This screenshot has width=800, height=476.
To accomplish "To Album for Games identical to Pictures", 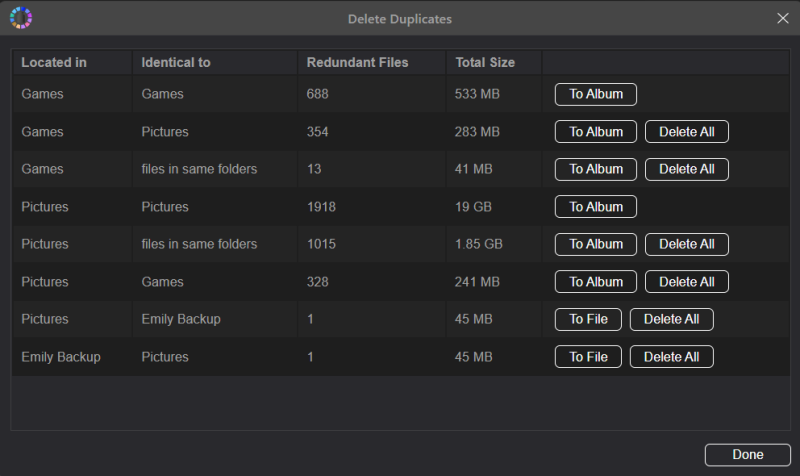I will coord(595,132).
